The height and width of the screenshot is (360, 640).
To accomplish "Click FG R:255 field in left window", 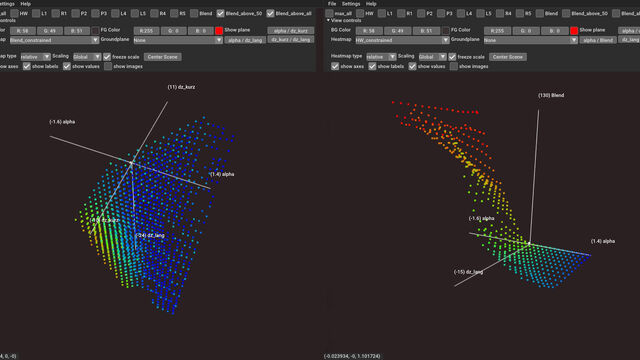I will (x=146, y=31).
